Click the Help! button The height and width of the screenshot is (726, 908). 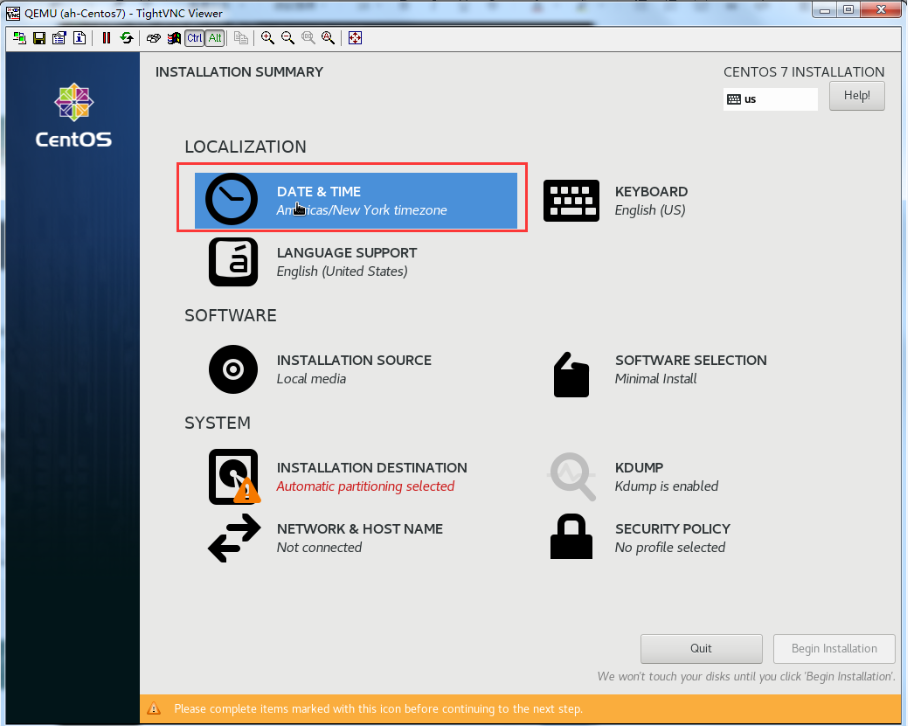(x=857, y=96)
